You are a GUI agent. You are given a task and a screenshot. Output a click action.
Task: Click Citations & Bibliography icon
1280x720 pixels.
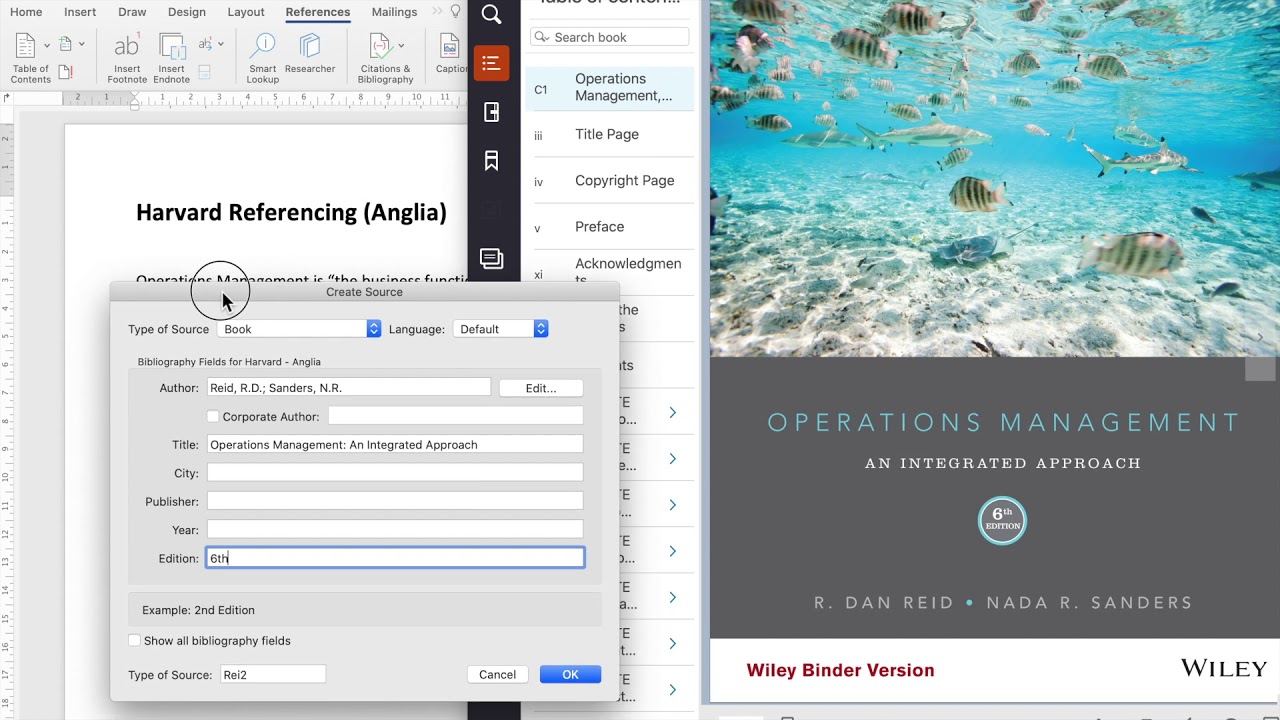click(x=380, y=46)
